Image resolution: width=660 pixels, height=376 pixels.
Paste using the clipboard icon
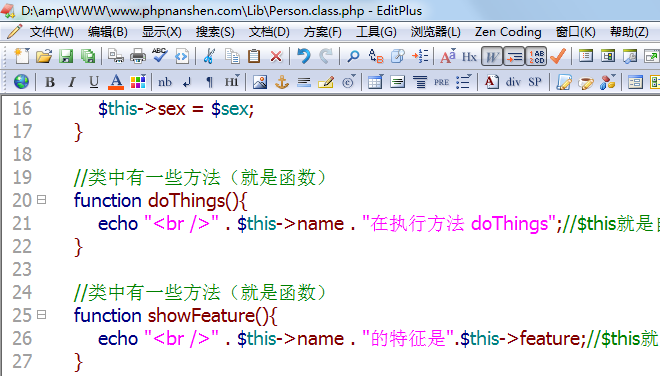(x=254, y=56)
